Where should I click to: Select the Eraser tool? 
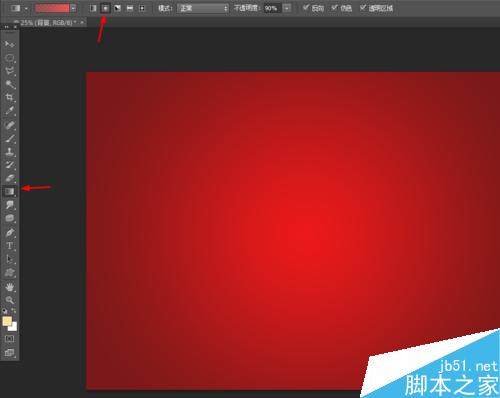coord(9,178)
